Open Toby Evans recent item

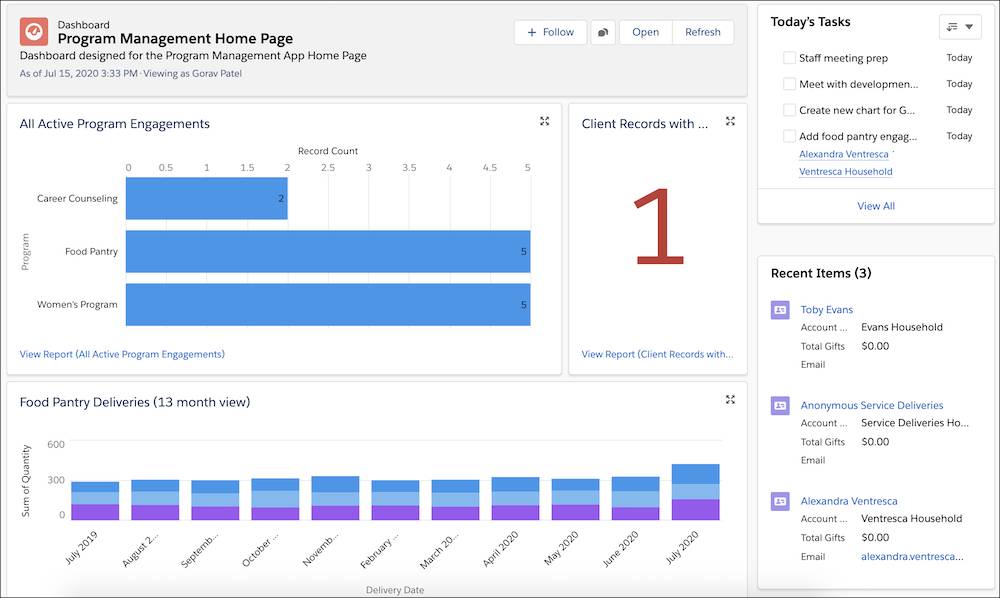827,310
